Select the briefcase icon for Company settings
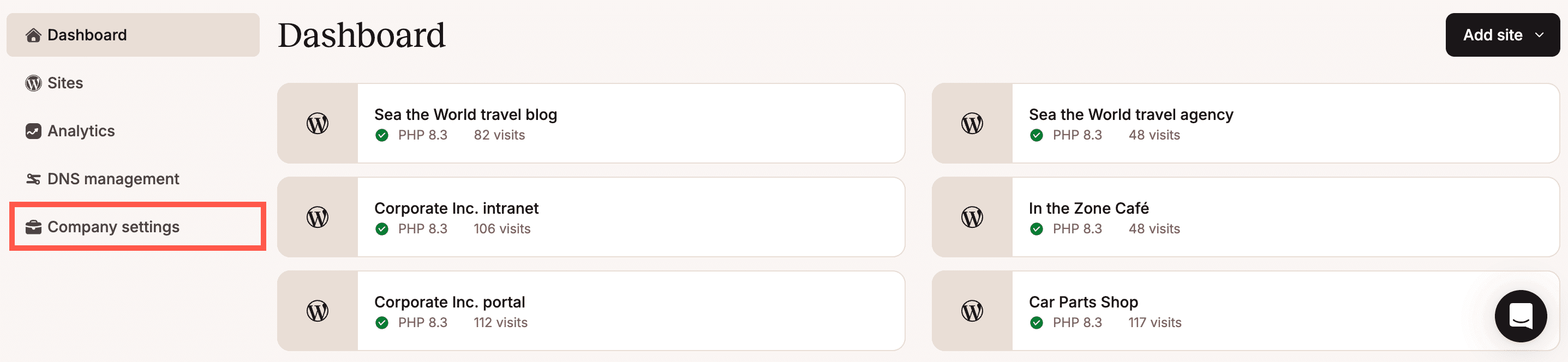The height and width of the screenshot is (362, 1568). pyautogui.click(x=33, y=226)
